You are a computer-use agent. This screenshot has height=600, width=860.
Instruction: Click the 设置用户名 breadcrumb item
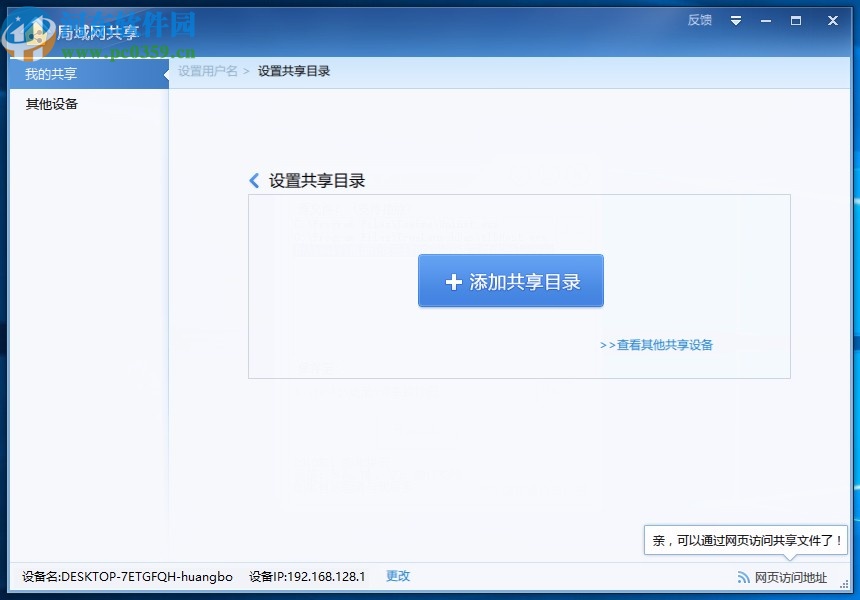tap(208, 71)
